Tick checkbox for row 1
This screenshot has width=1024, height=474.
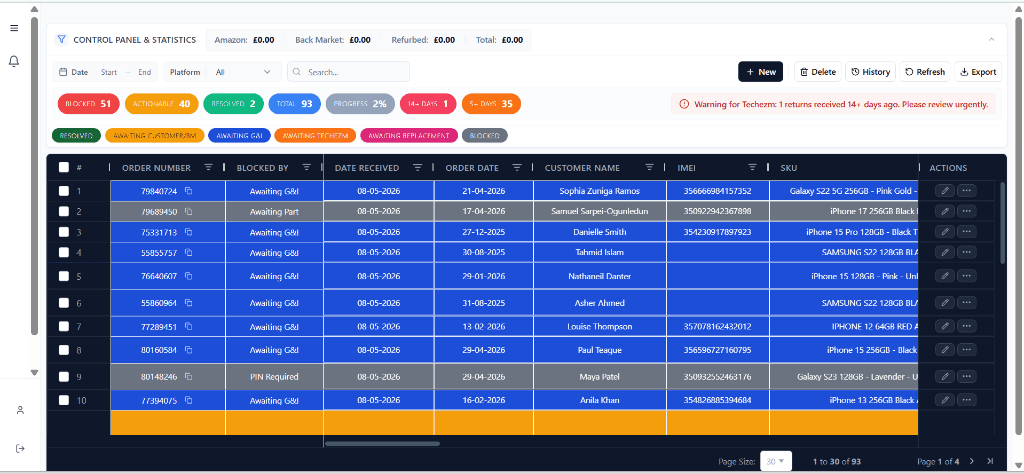63,191
